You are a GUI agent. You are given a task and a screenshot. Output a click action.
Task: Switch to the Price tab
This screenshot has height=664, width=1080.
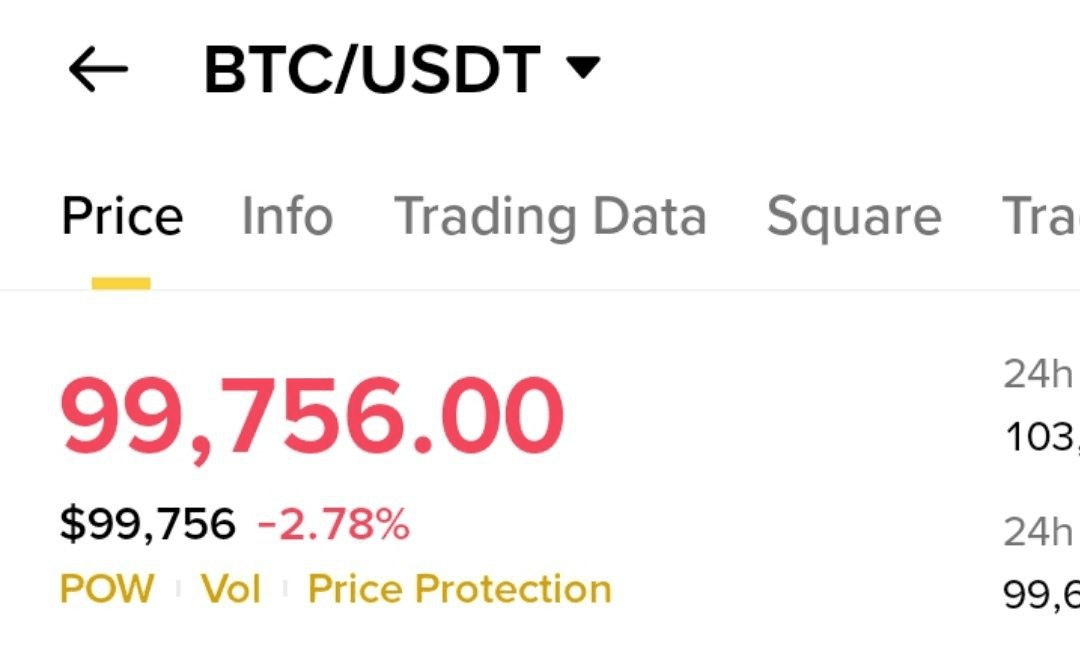point(122,217)
